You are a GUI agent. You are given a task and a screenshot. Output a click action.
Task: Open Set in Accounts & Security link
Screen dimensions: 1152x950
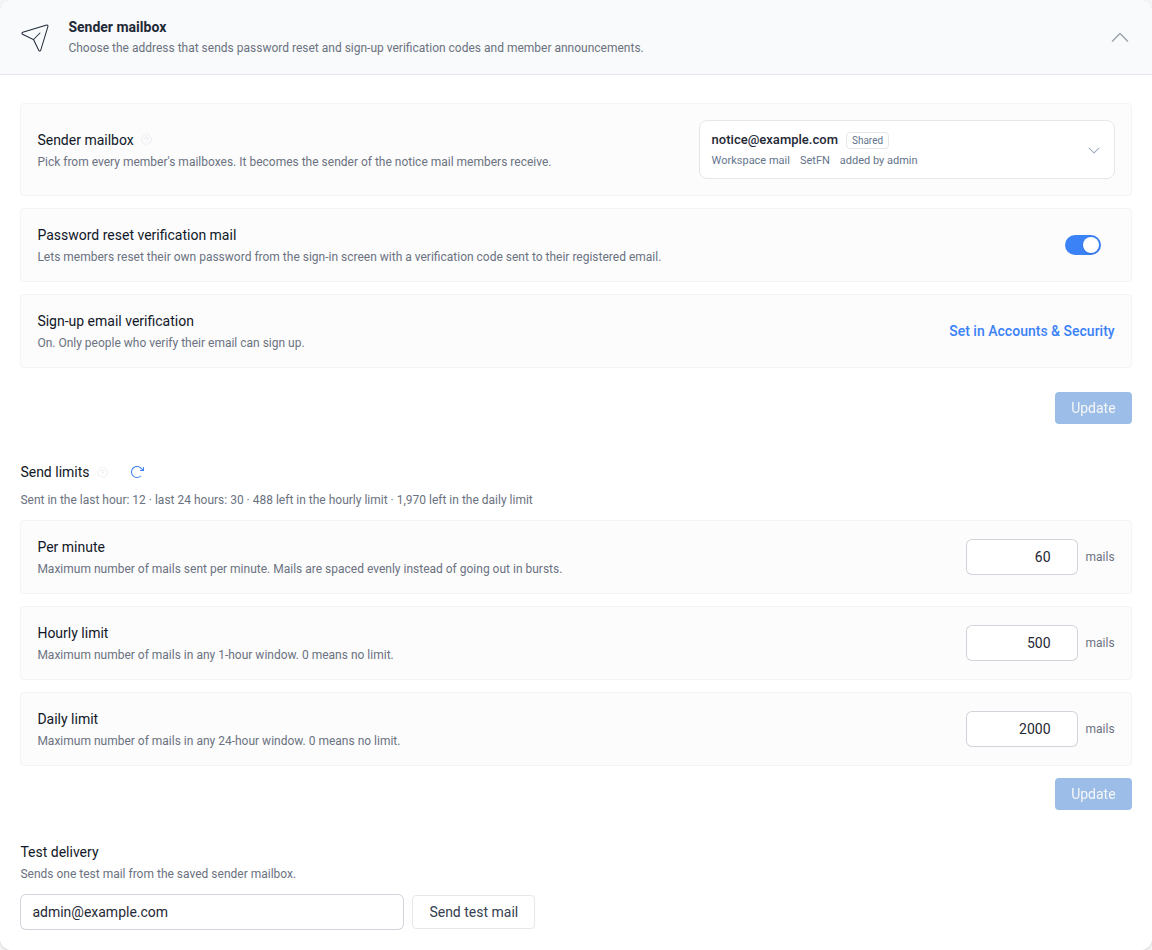coord(1031,331)
